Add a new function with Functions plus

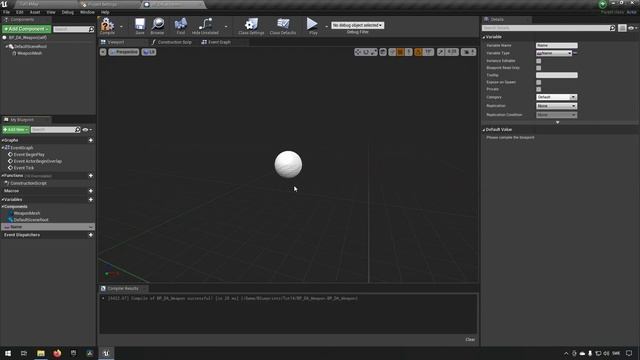pyautogui.click(x=91, y=176)
